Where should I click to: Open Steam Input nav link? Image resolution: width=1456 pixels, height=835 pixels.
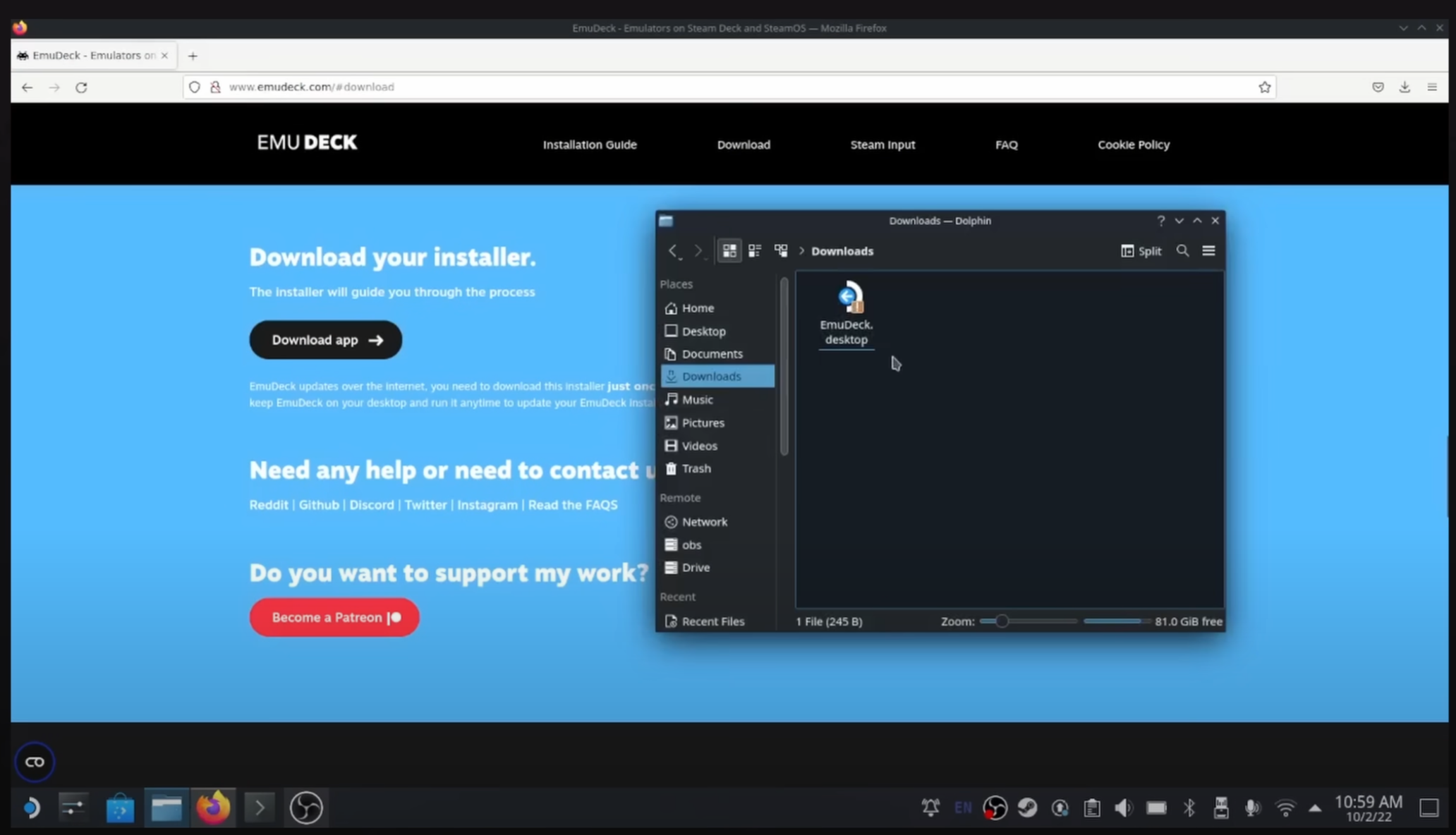882,145
